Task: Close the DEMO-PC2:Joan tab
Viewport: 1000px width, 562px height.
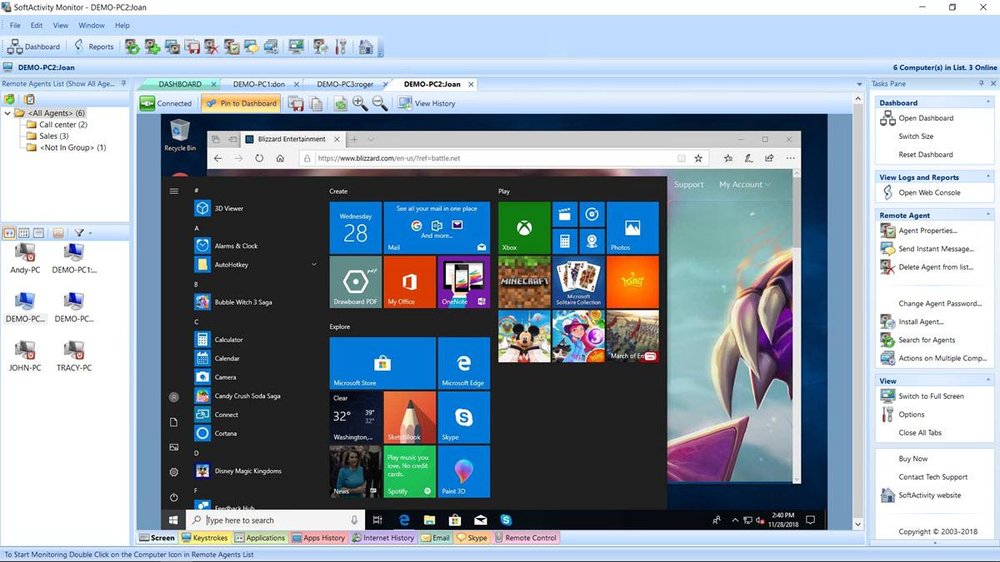Action: 471,84
